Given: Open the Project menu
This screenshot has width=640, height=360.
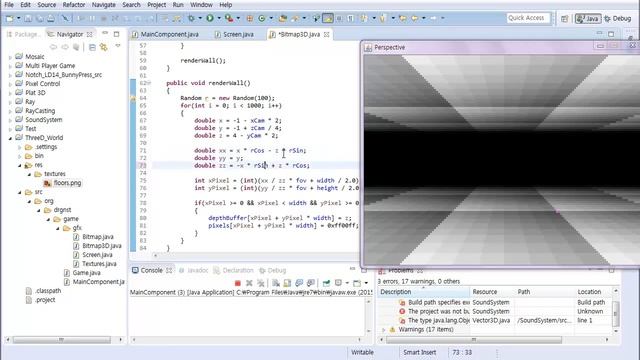Looking at the screenshot, I should tap(156, 5).
